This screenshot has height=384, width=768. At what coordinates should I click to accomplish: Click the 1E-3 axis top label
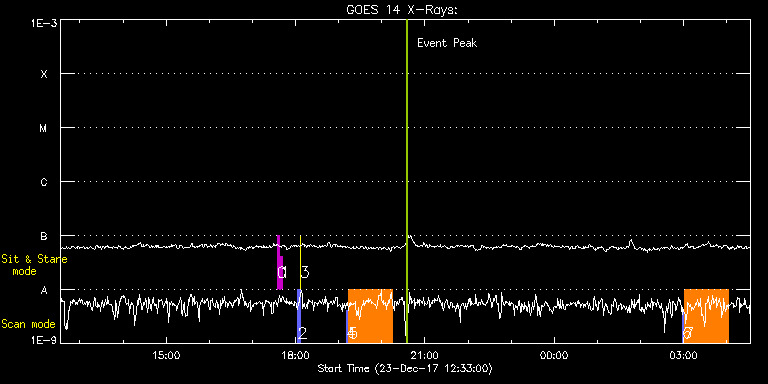[44, 23]
